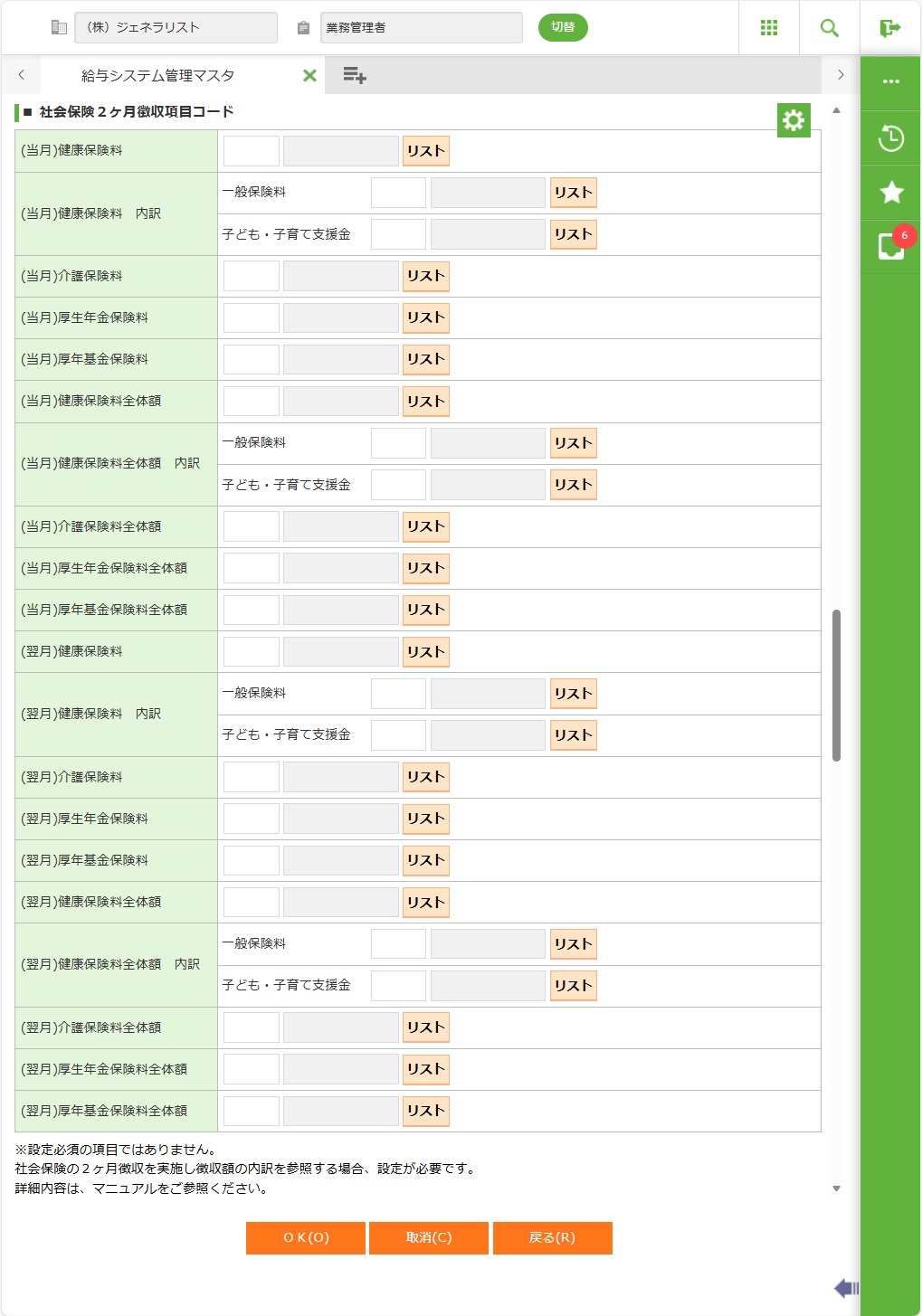922x1316 pixels.
Task: Click the clipboard role icon
Action: [303, 28]
